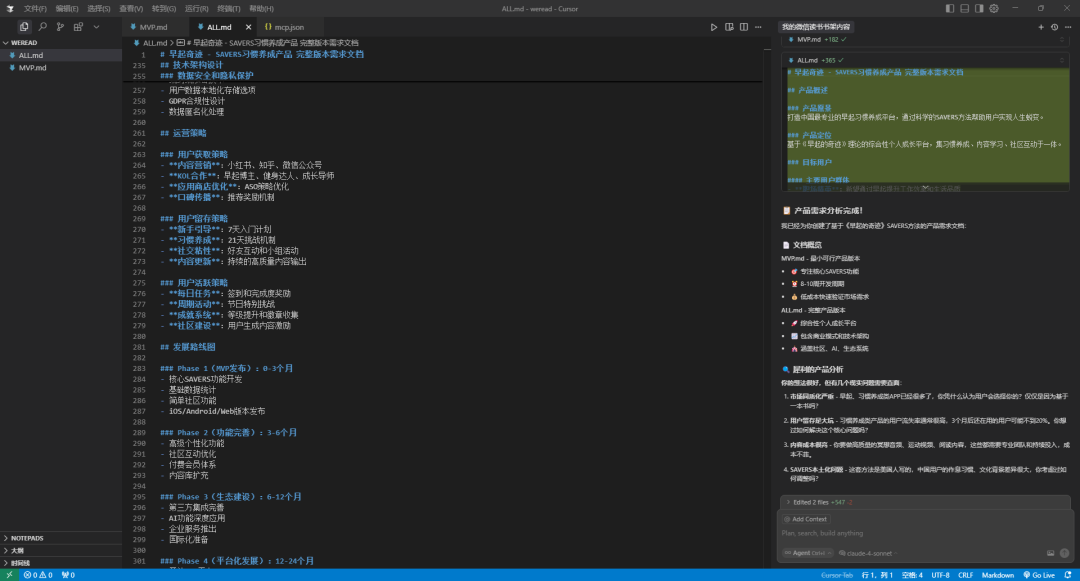Screen dimensions: 1080x581
Task: Attach an image to chat input
Action: tap(1050, 553)
